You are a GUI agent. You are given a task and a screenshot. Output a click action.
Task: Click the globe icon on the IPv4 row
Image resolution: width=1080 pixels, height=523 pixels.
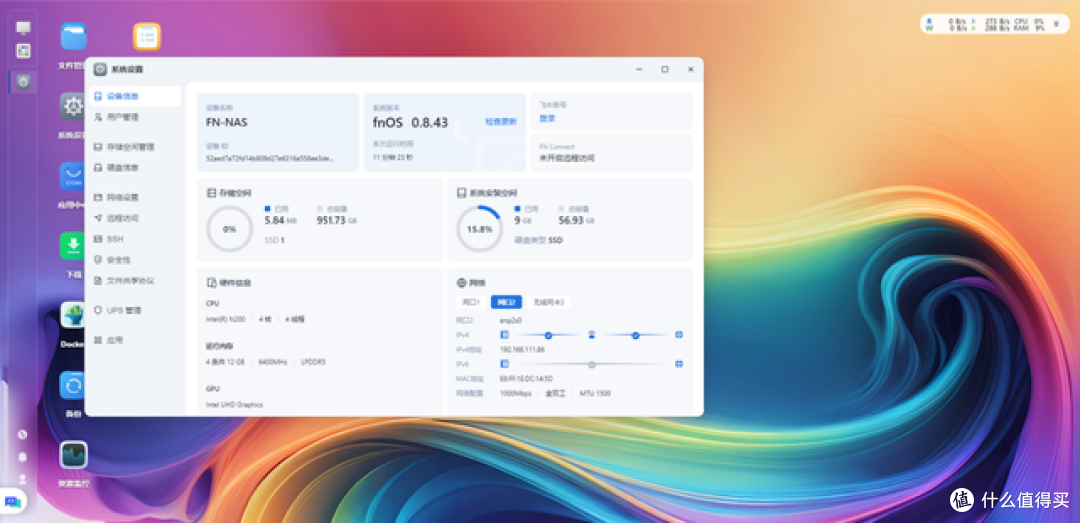coord(679,335)
